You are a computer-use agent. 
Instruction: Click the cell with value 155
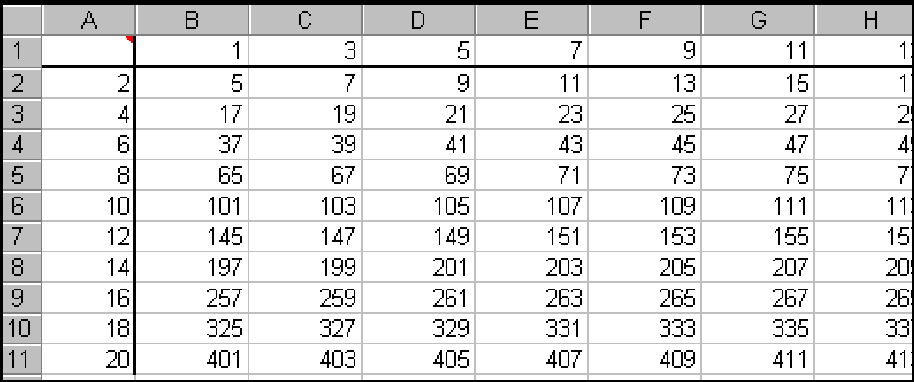[757, 236]
